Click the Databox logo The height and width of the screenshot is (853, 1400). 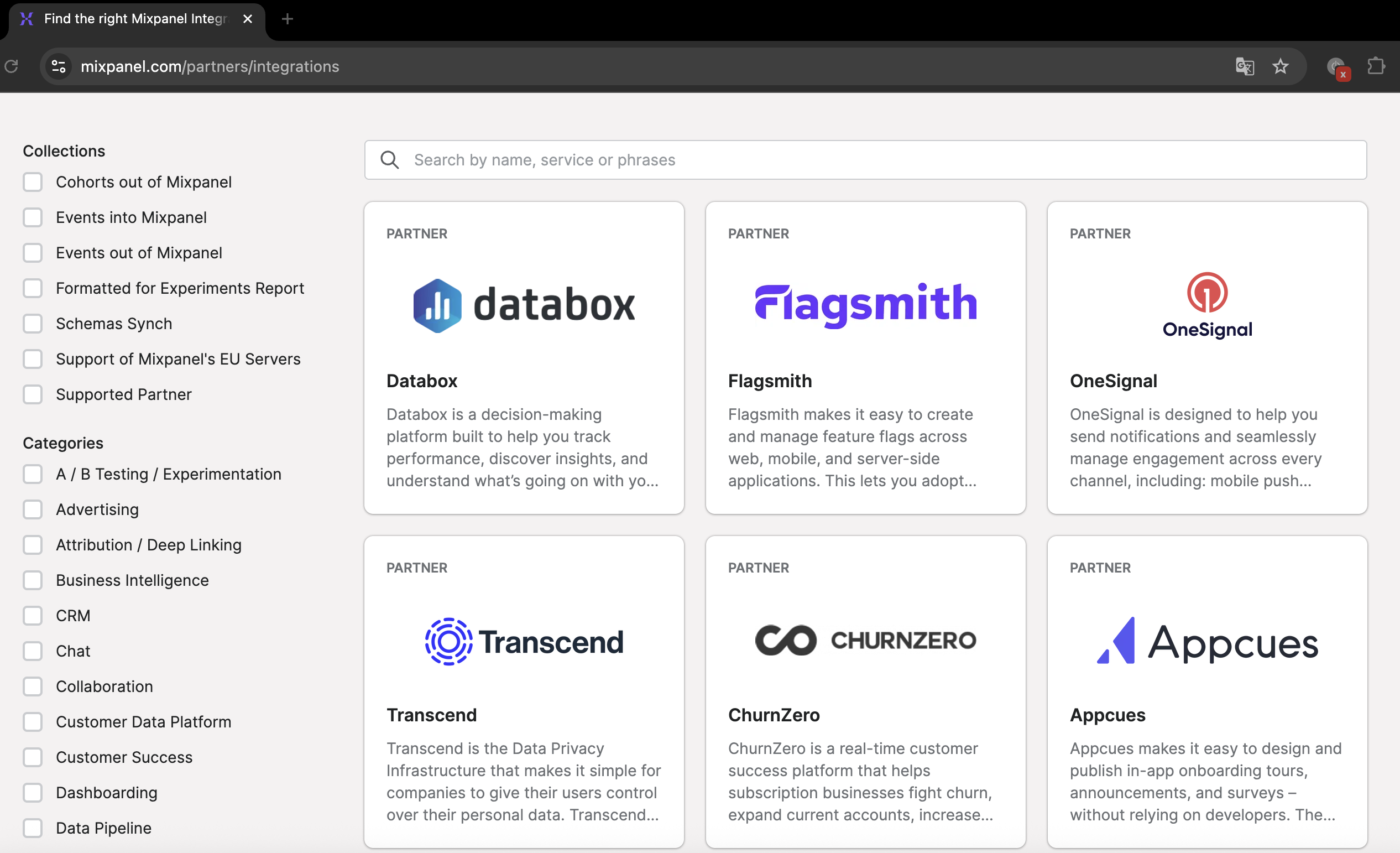click(x=524, y=306)
